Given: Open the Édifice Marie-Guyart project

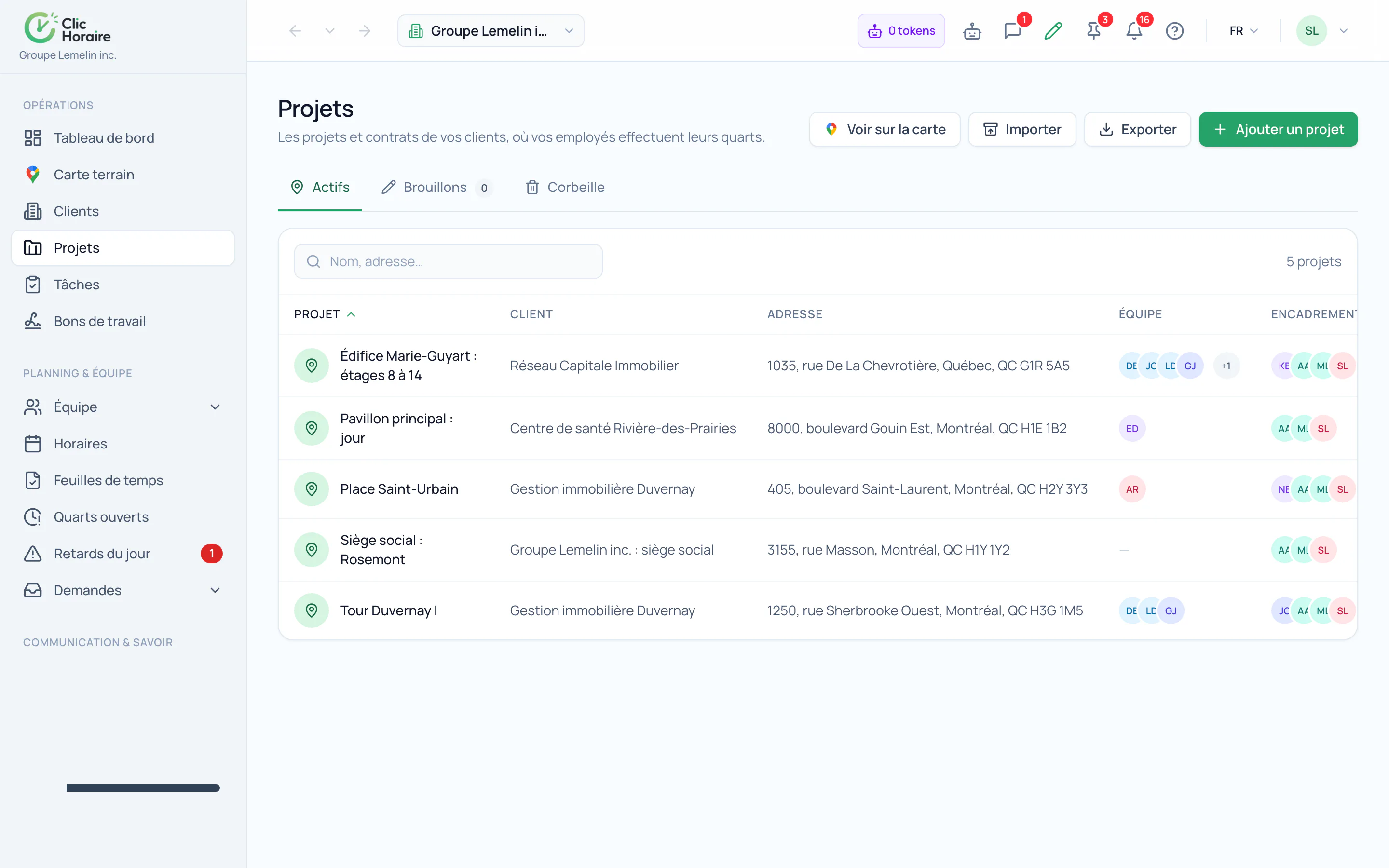Looking at the screenshot, I should pyautogui.click(x=409, y=366).
